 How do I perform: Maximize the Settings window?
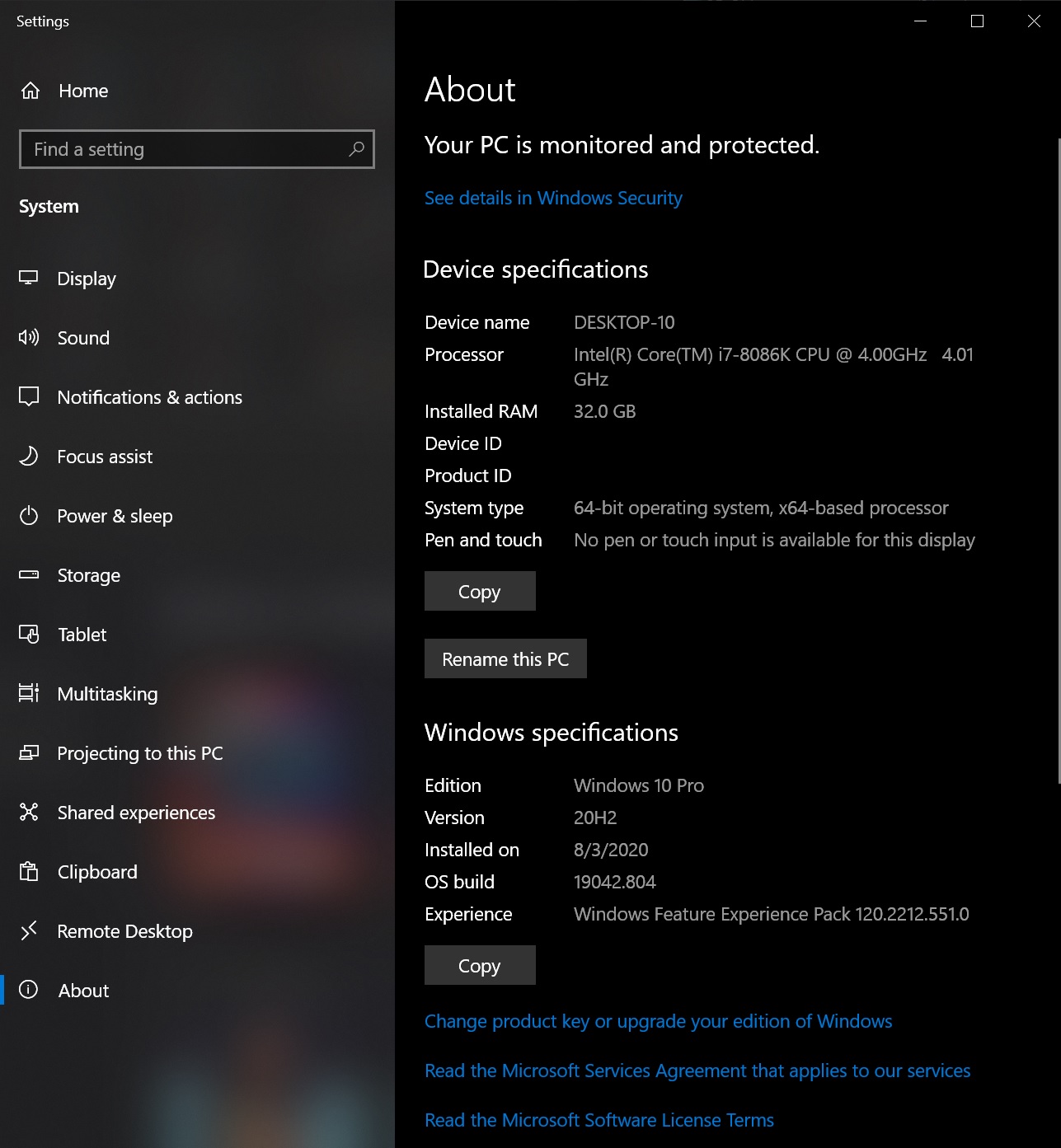coord(977,21)
